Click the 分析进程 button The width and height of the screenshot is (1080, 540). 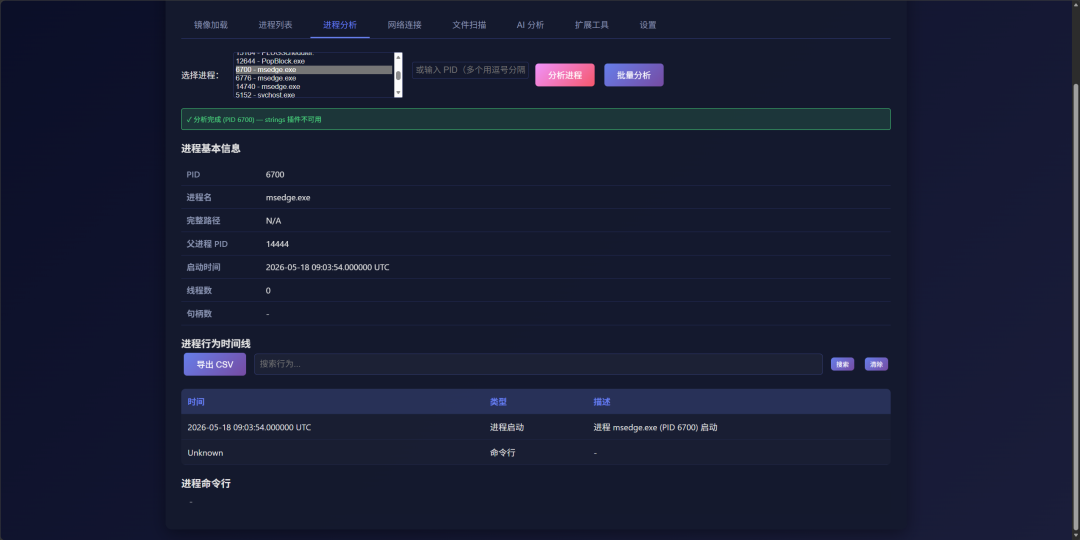pos(565,75)
